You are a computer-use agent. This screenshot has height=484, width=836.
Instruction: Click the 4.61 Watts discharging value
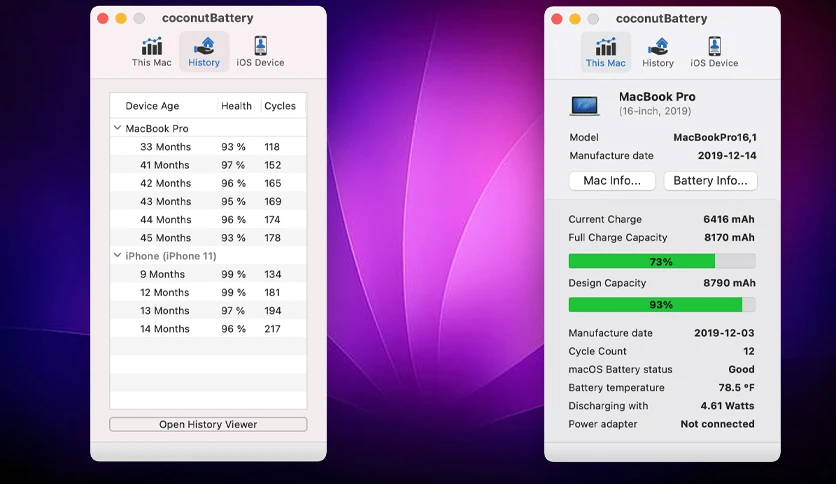(727, 406)
